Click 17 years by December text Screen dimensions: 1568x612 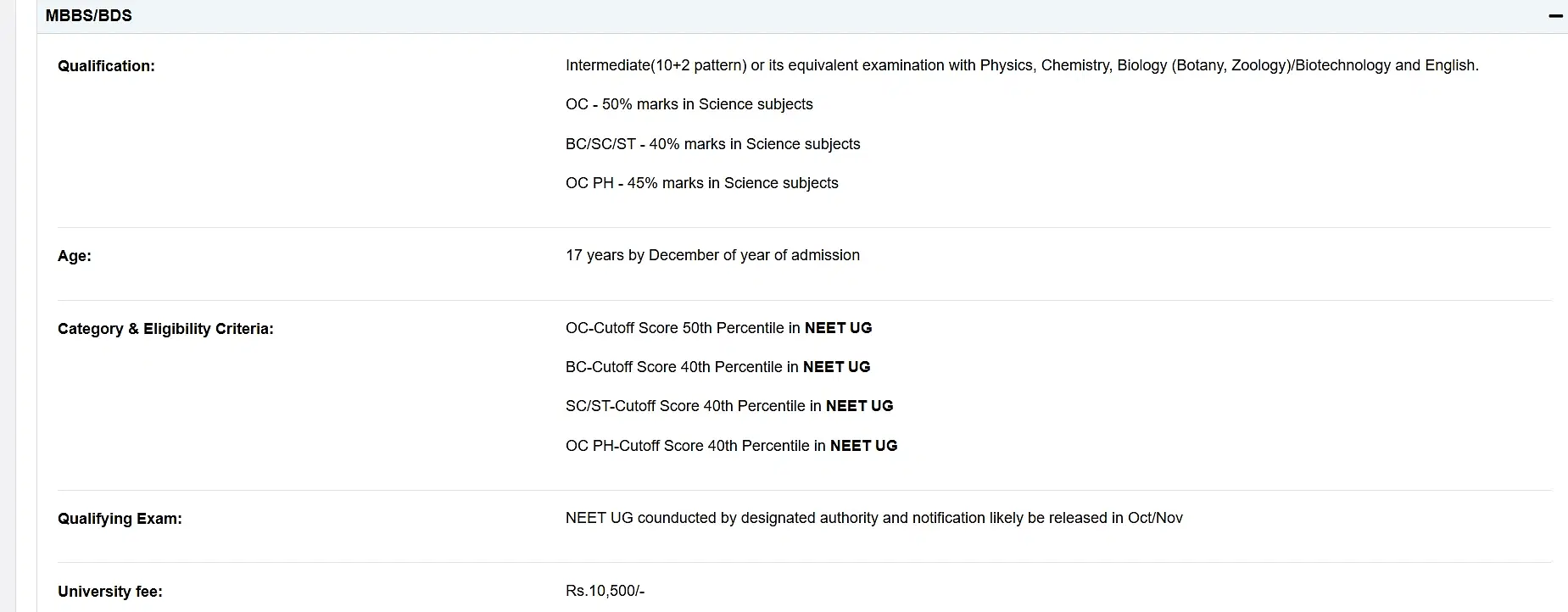pos(712,255)
